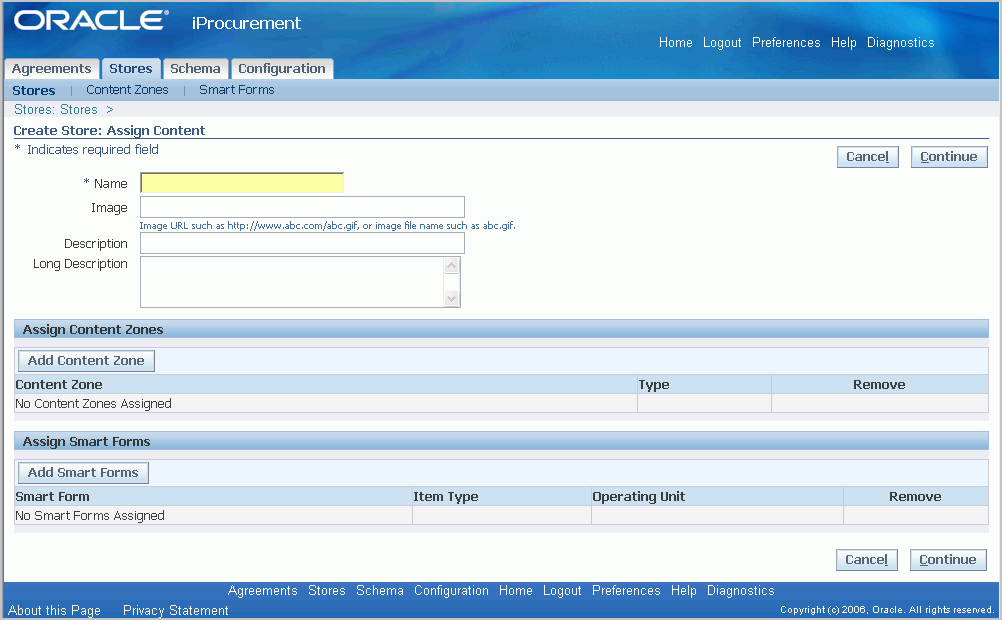Screen dimensions: 1002x620
Task: Open Preferences in the header
Action: (x=786, y=42)
